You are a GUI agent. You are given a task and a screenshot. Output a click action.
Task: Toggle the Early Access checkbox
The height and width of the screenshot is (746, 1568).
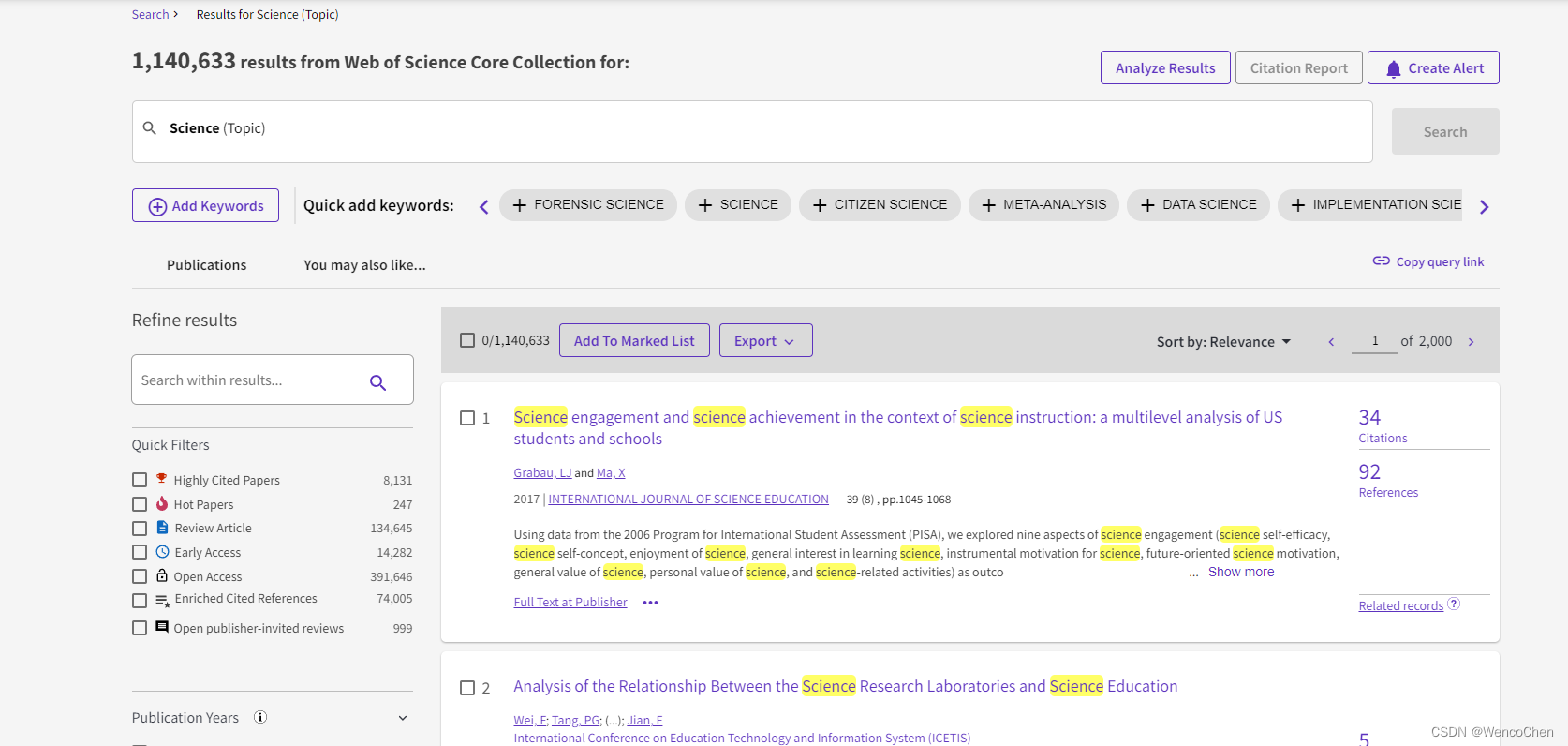(x=140, y=552)
